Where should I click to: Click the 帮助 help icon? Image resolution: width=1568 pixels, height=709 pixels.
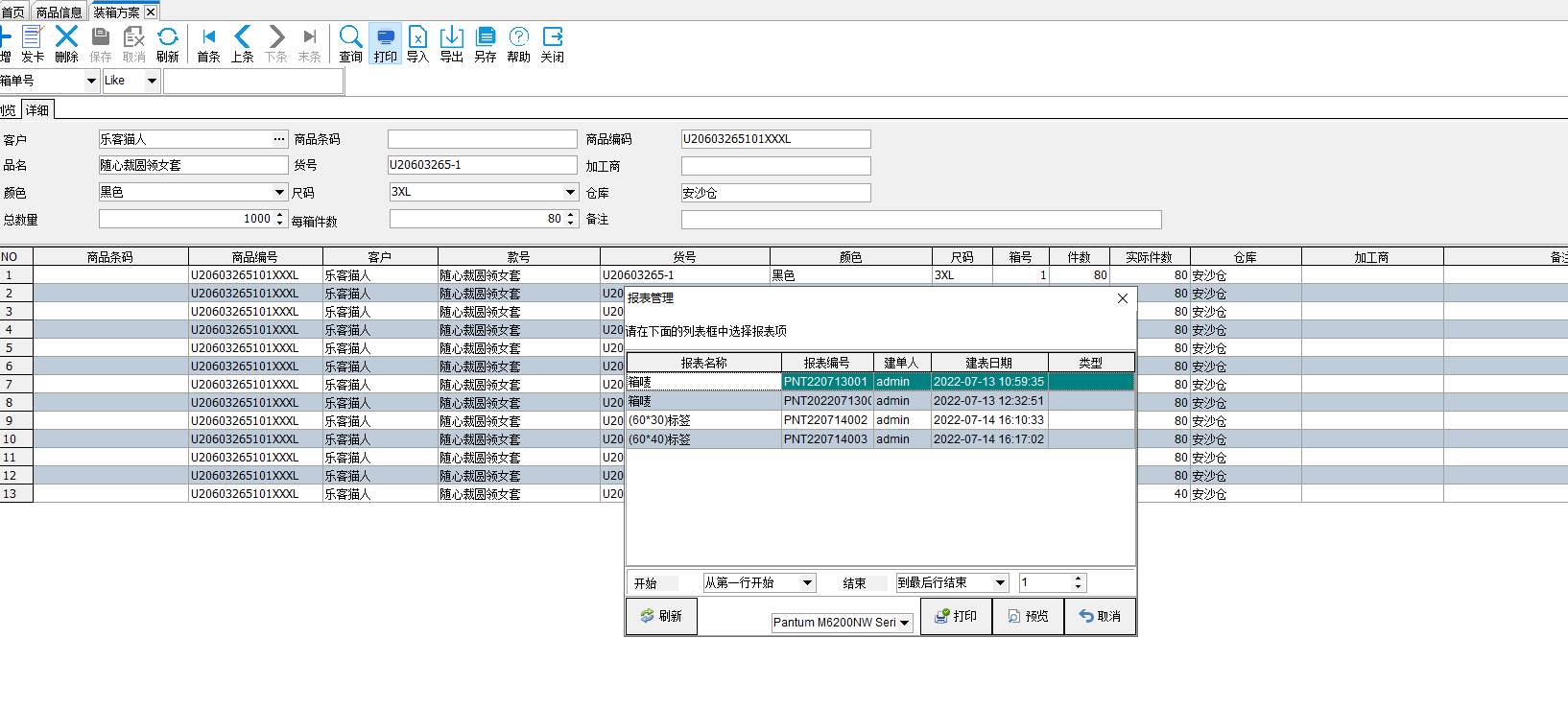[519, 44]
